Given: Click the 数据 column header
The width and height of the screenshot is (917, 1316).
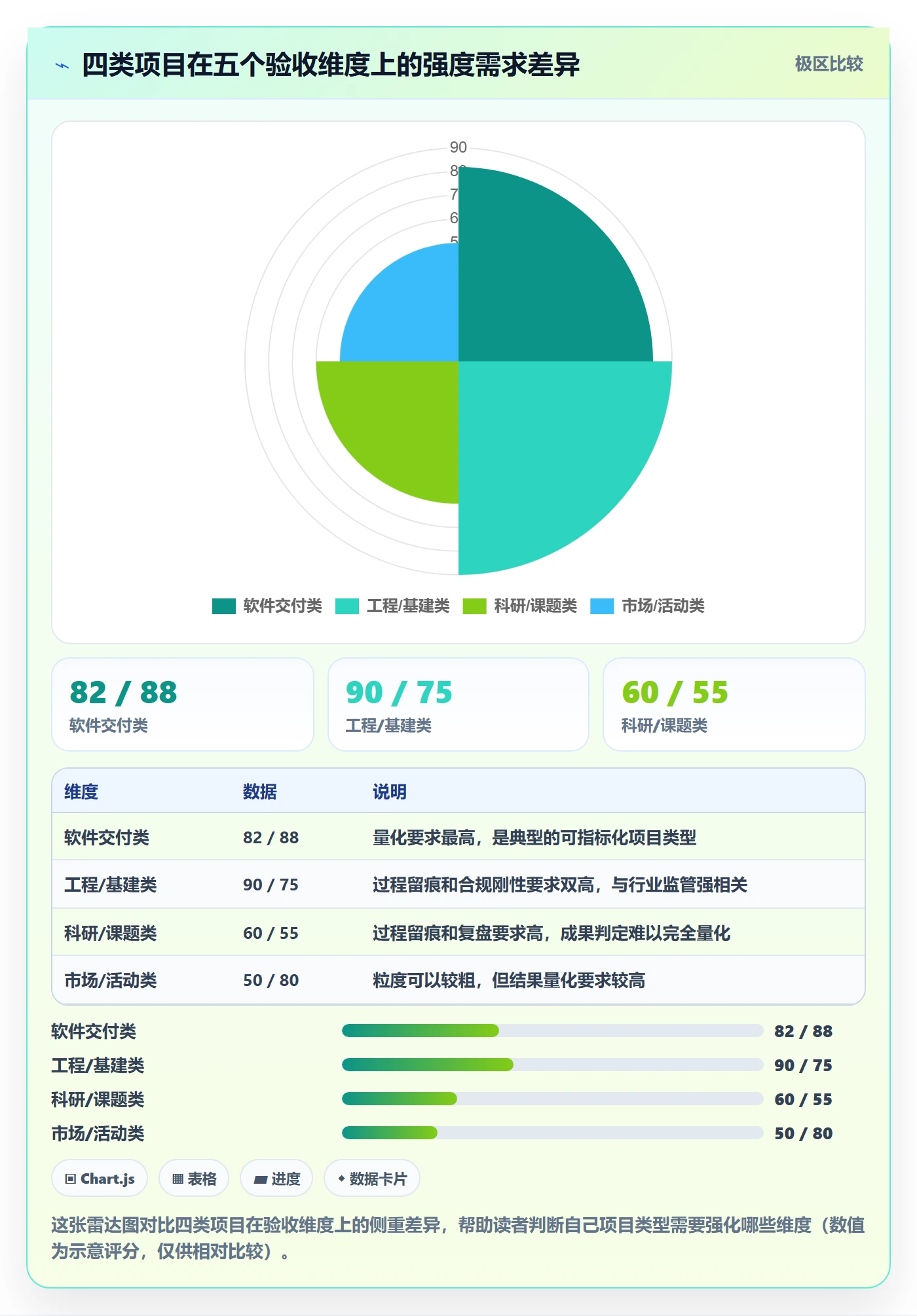Looking at the screenshot, I should [x=260, y=792].
